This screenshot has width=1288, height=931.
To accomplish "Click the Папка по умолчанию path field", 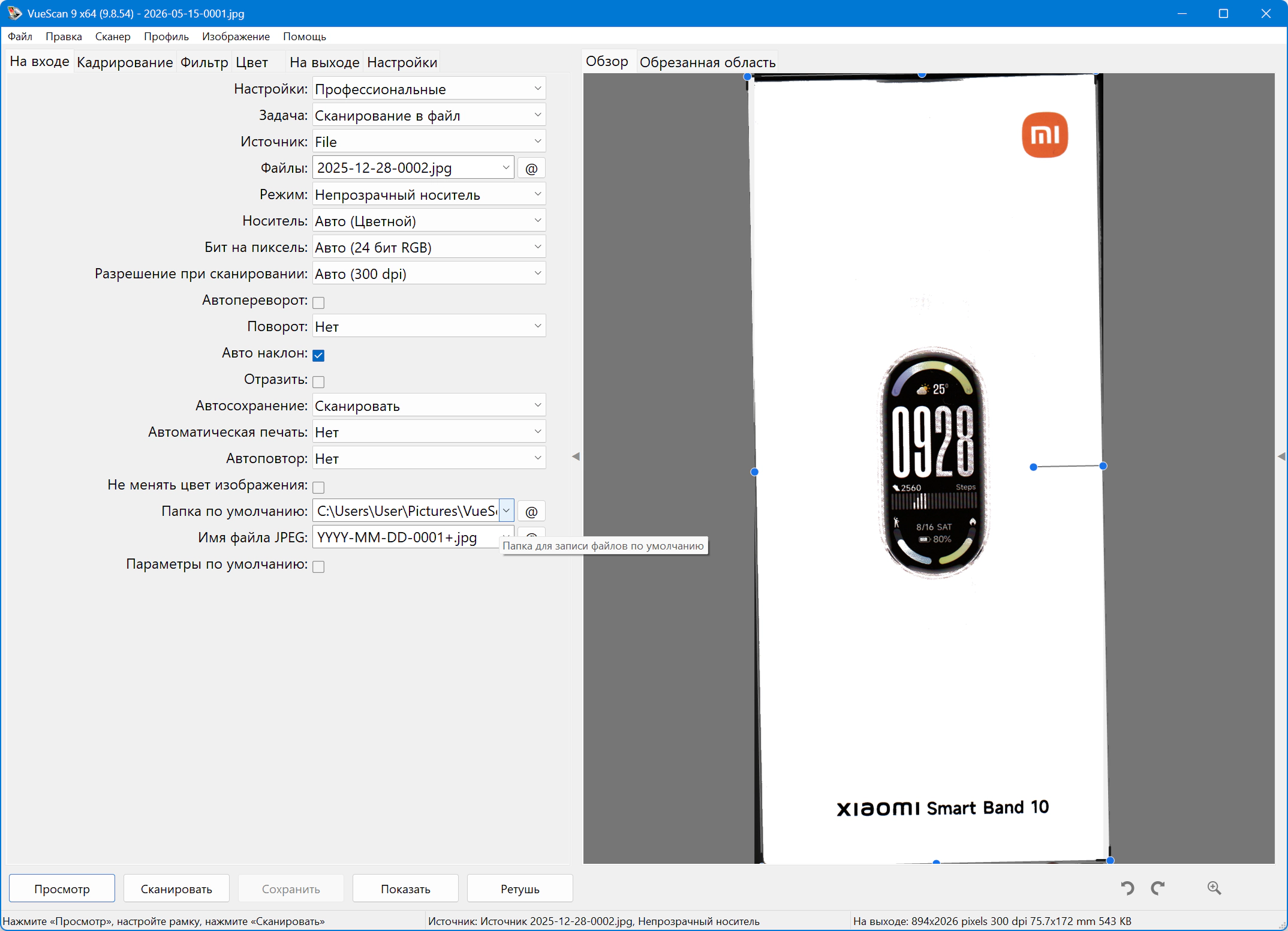I will 405,511.
